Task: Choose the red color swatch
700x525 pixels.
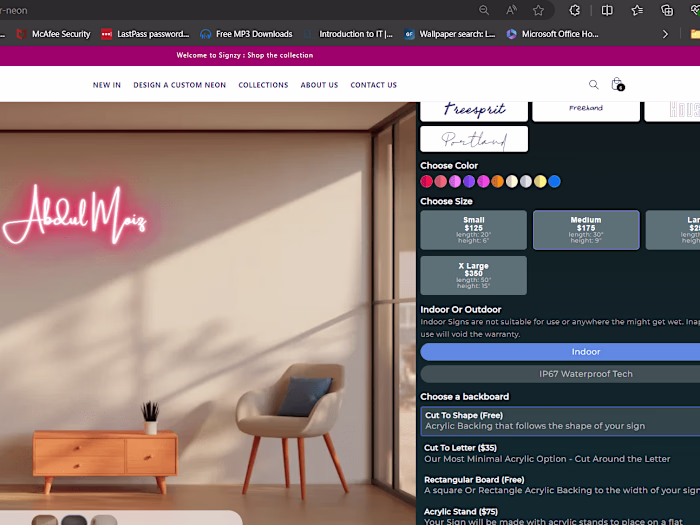Action: [426, 181]
